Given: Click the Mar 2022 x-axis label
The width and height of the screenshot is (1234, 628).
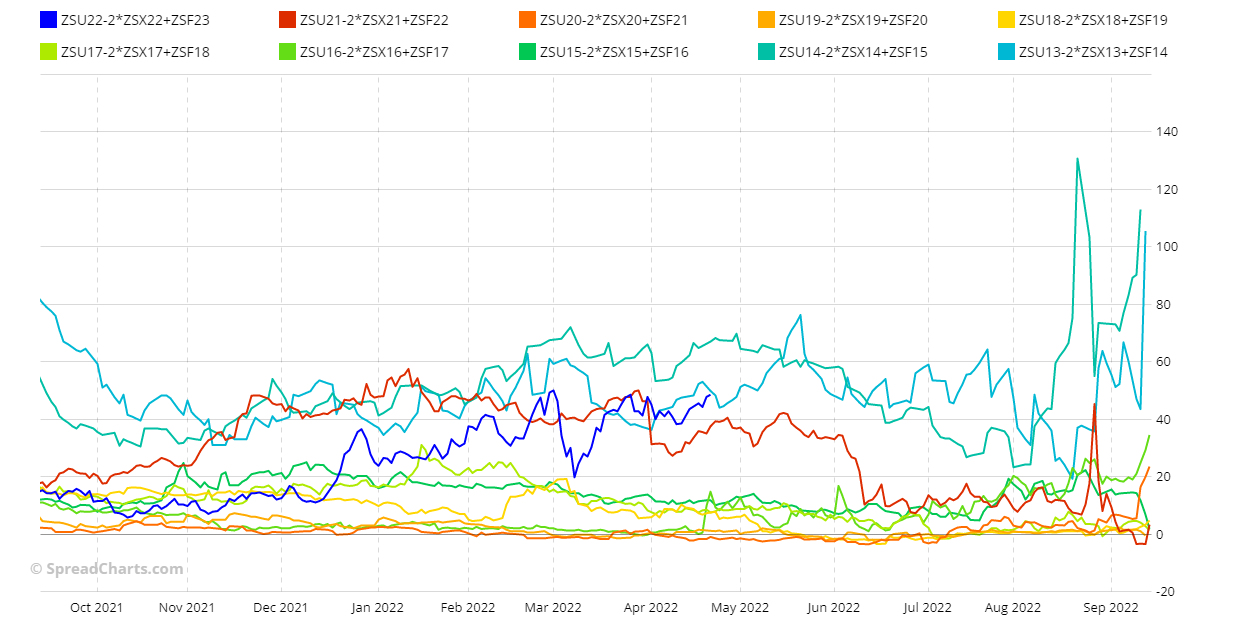Looking at the screenshot, I should [553, 607].
